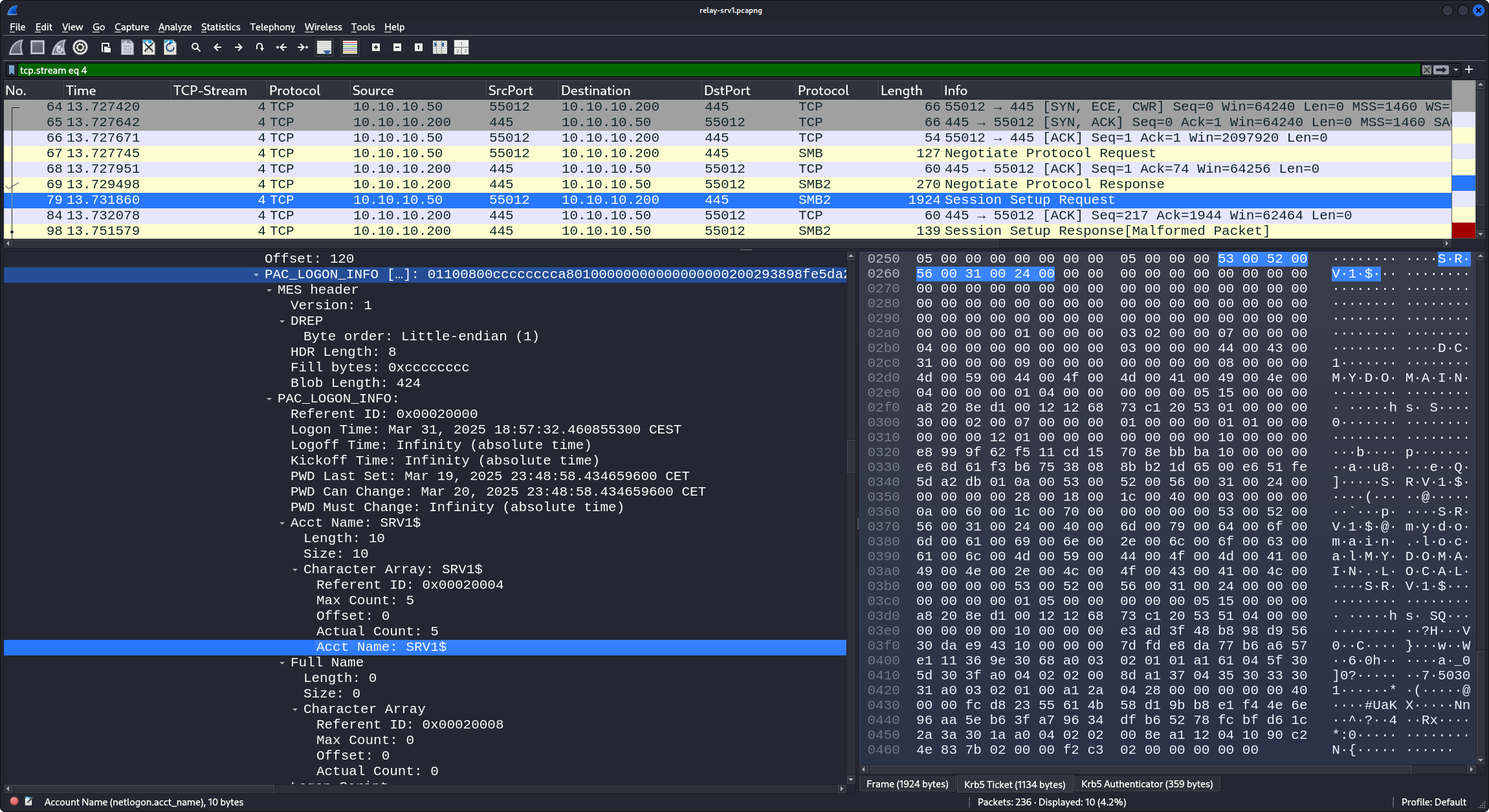
Task: Select the Logon Time field
Action: pos(485,430)
